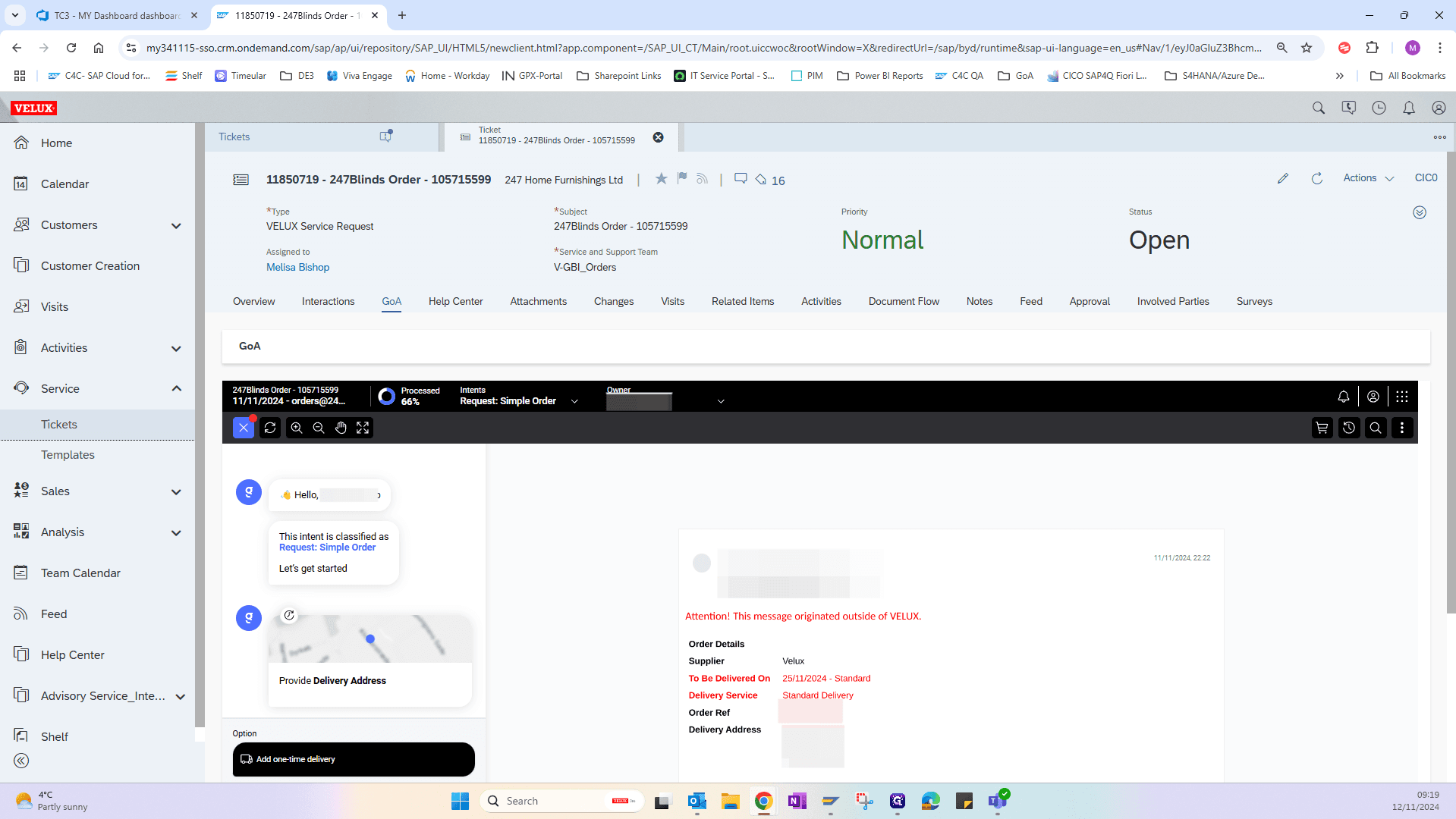Viewport: 1456px width, 819px height.
Task: Zoom in on the GoA document
Action: click(297, 428)
